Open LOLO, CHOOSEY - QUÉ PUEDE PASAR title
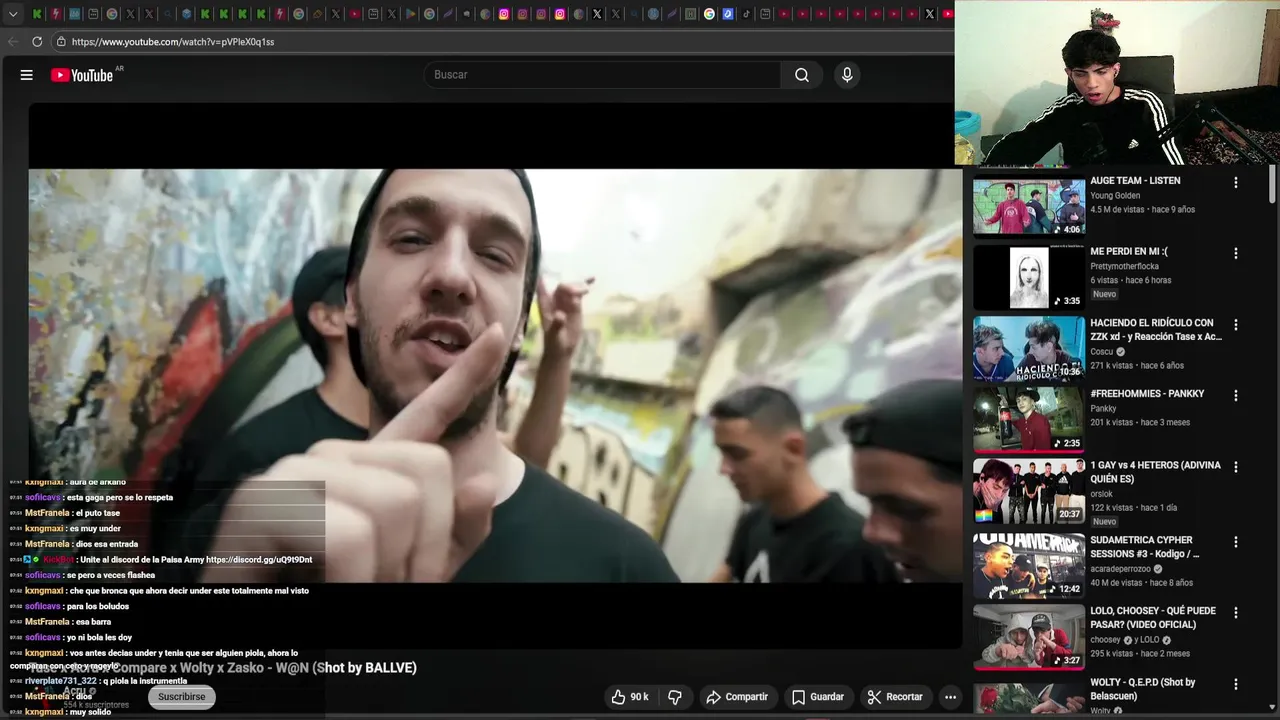 [1153, 618]
